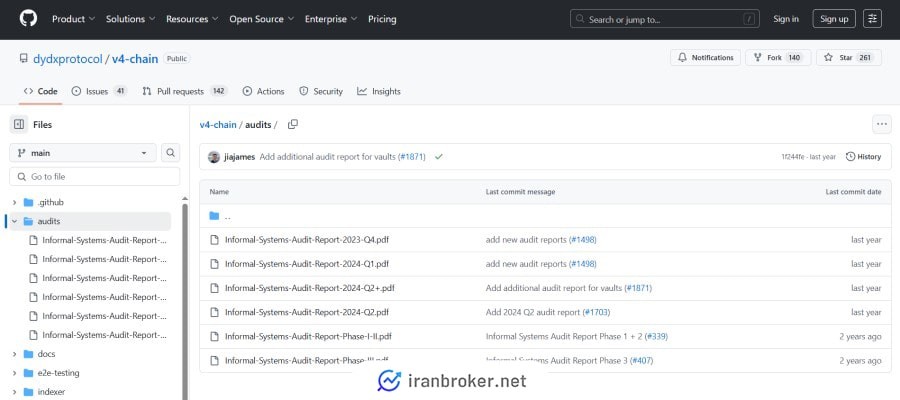
Task: Select the docs folder in tree
Action: tap(46, 354)
